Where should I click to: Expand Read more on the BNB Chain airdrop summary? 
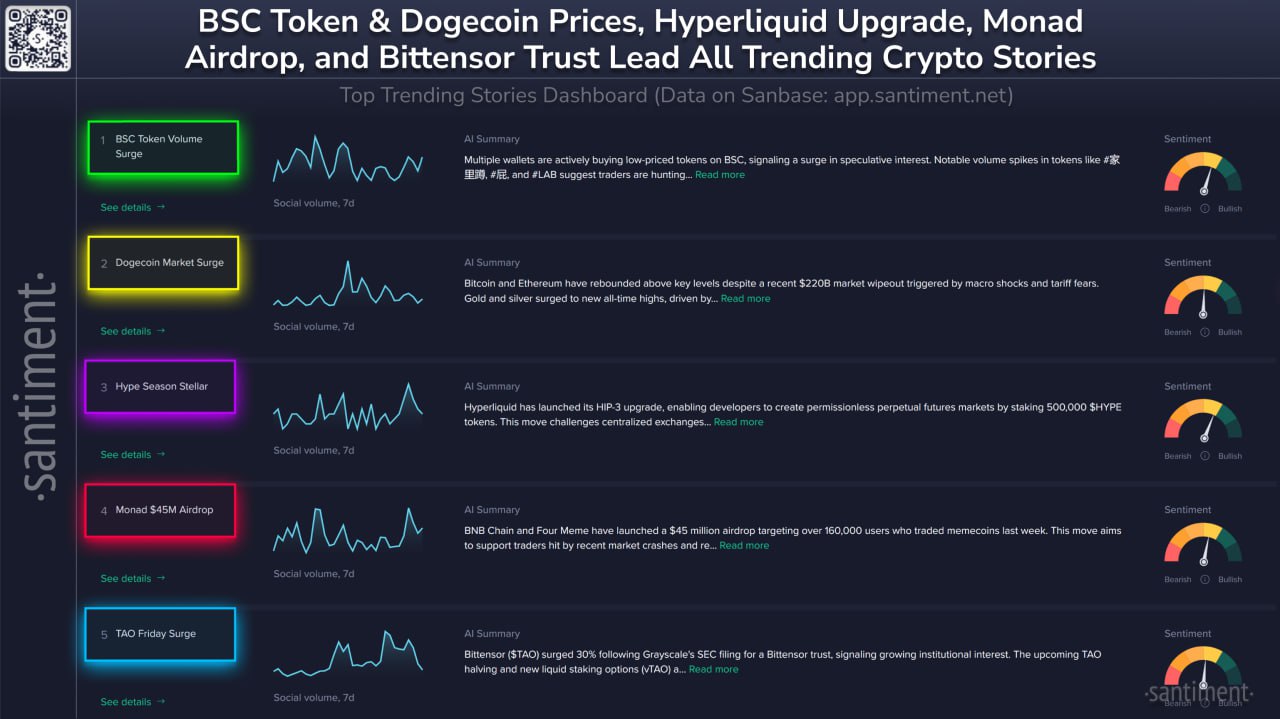(x=744, y=546)
